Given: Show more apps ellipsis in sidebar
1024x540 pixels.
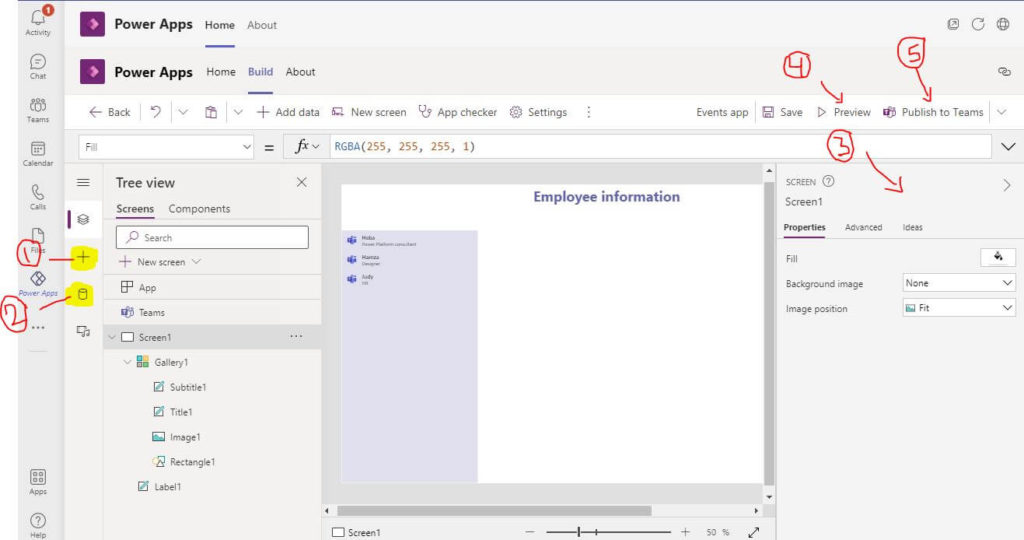Looking at the screenshot, I should 38,328.
